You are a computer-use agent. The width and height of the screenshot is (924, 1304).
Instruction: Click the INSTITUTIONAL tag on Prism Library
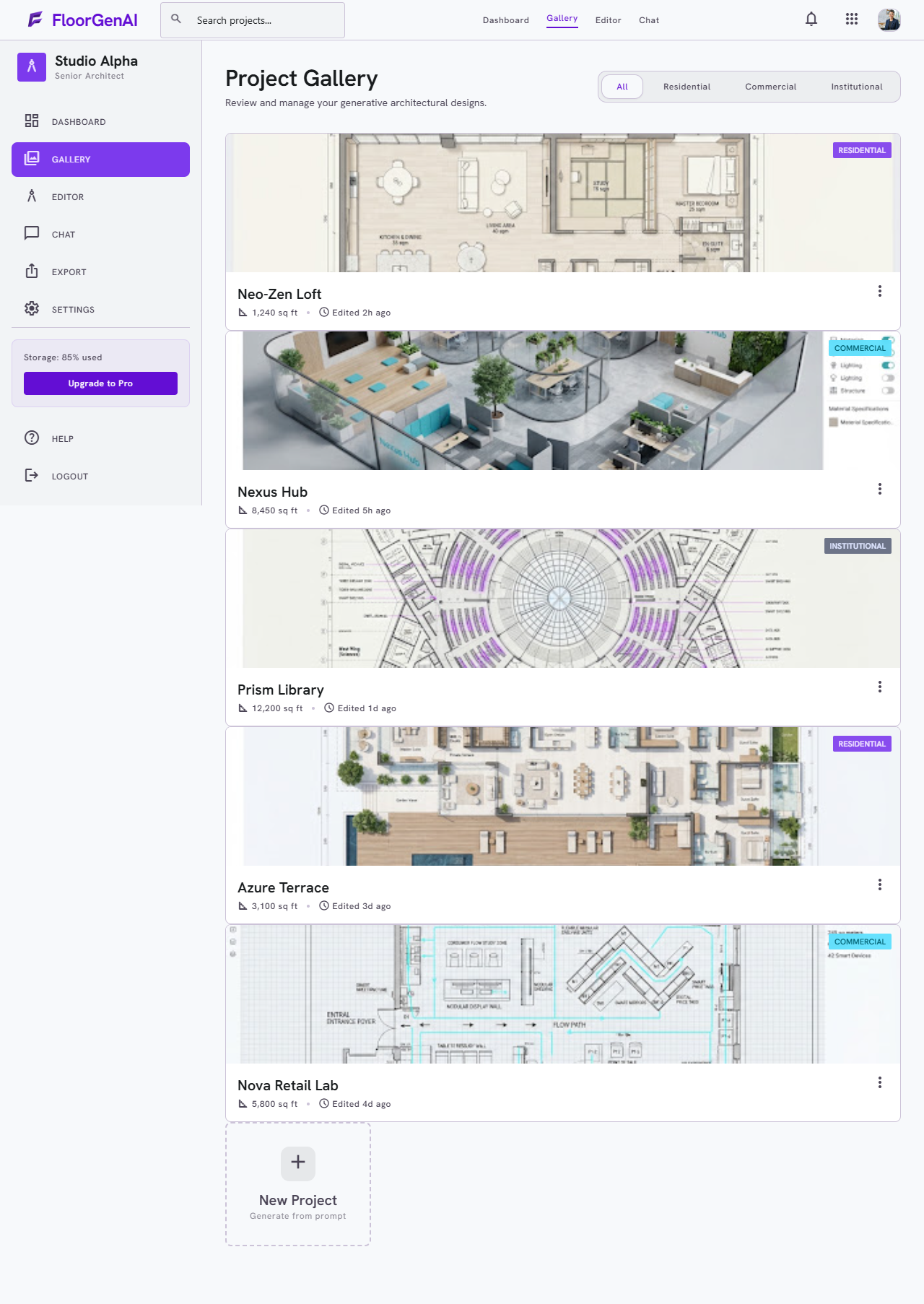pos(858,546)
